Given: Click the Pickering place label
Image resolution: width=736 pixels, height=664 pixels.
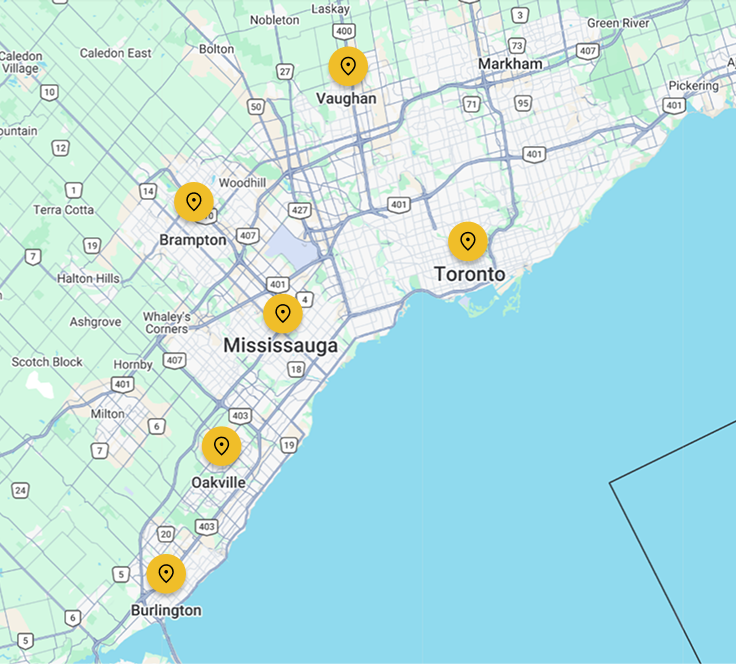Looking at the screenshot, I should 694,86.
